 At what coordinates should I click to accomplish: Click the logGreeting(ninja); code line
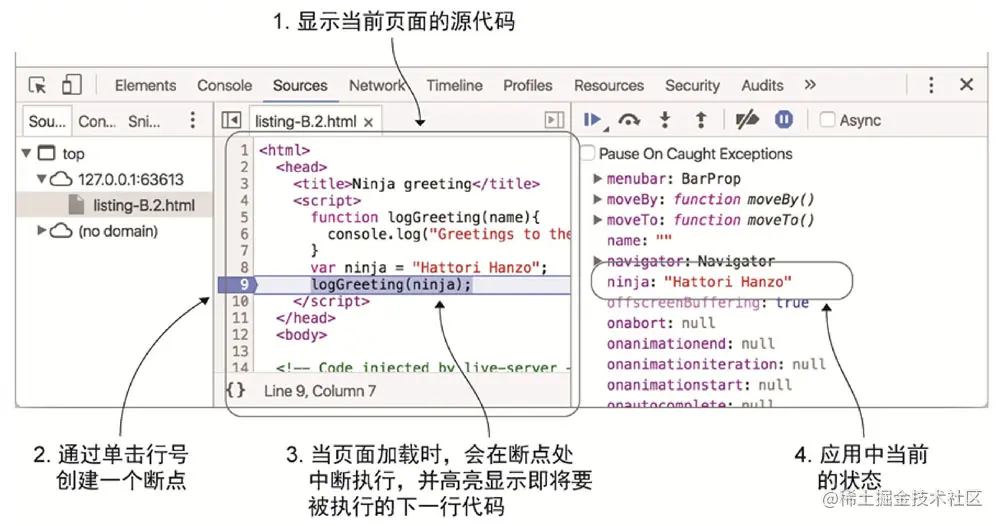pos(391,284)
